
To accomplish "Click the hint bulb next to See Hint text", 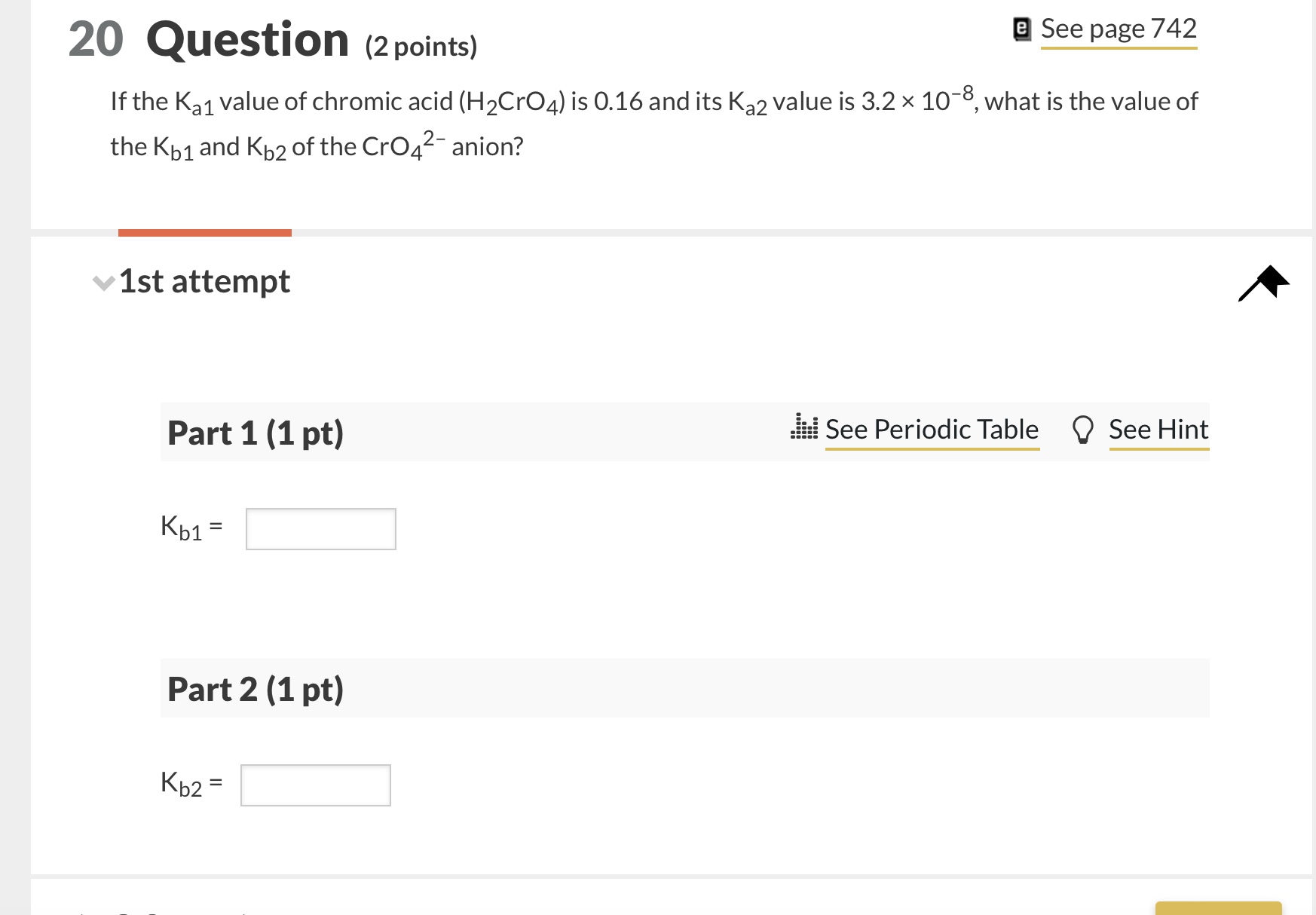I will [1083, 430].
